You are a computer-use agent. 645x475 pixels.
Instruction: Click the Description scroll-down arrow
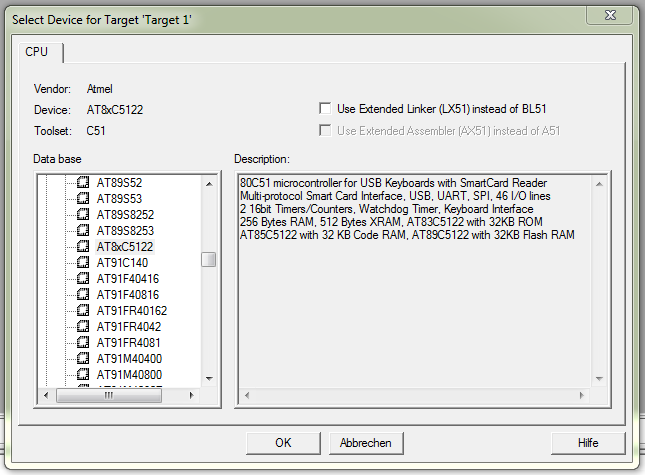click(x=599, y=378)
